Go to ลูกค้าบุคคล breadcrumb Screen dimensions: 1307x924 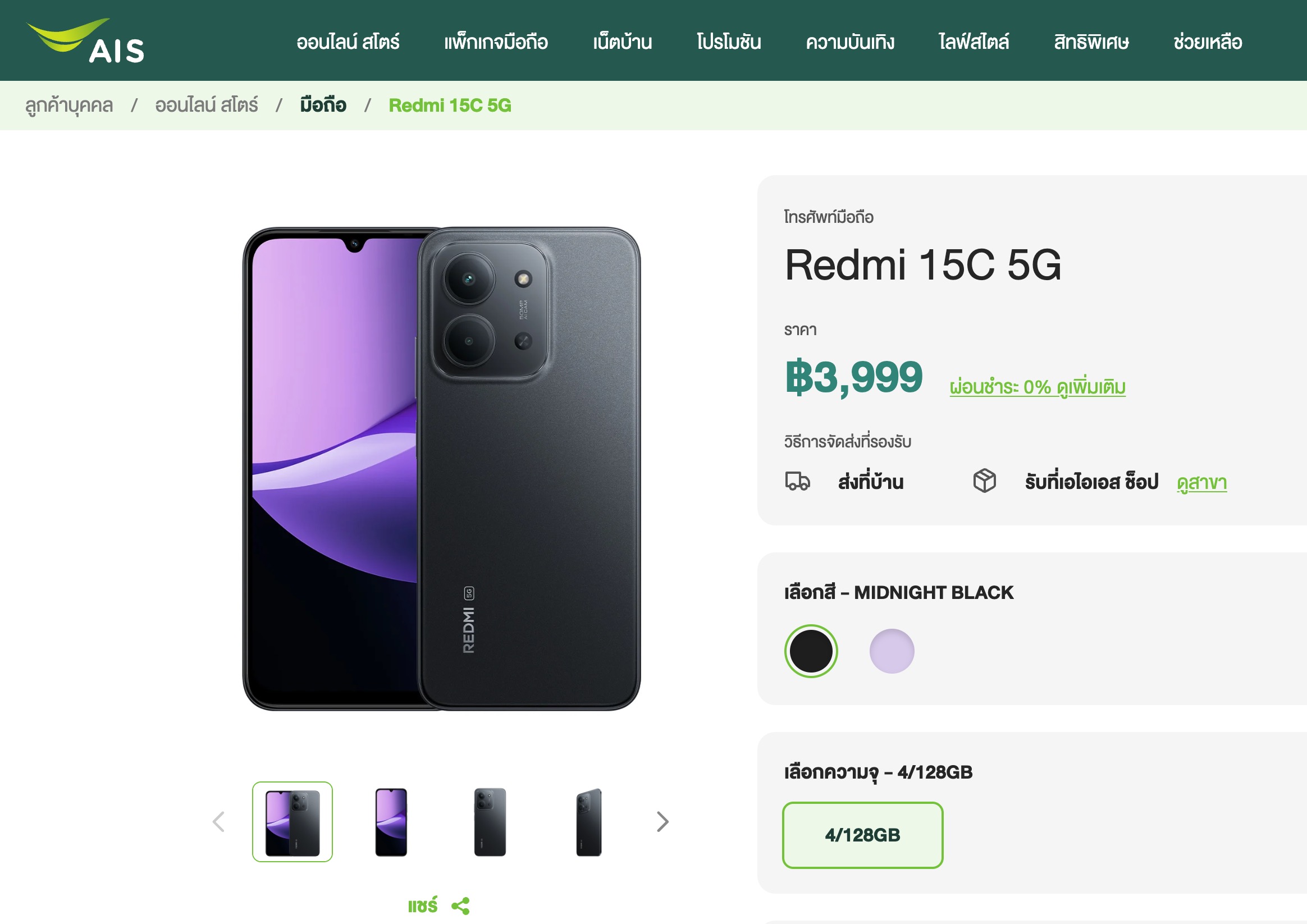tap(69, 106)
